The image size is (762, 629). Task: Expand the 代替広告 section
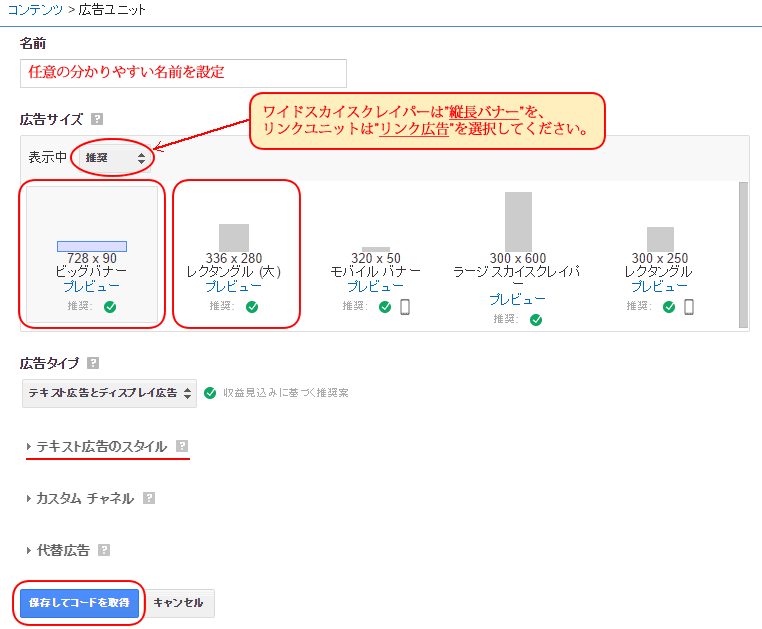click(x=62, y=550)
